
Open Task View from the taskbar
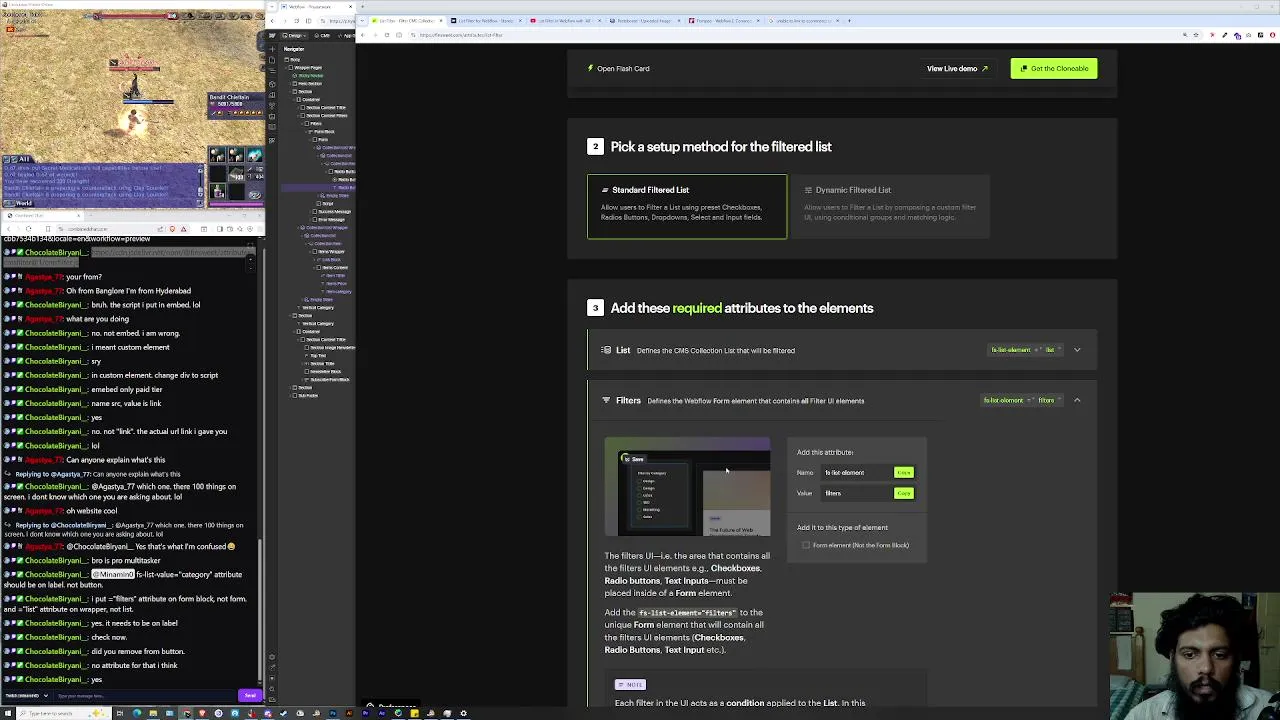coord(120,713)
